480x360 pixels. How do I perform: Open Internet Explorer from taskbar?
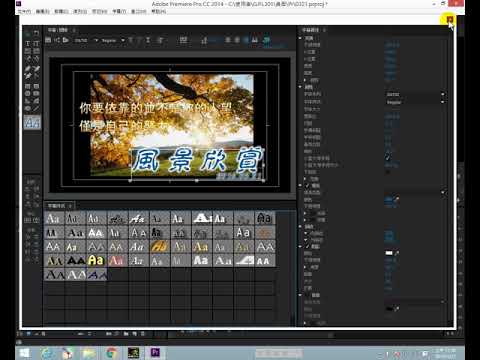pyautogui.click(x=47, y=353)
